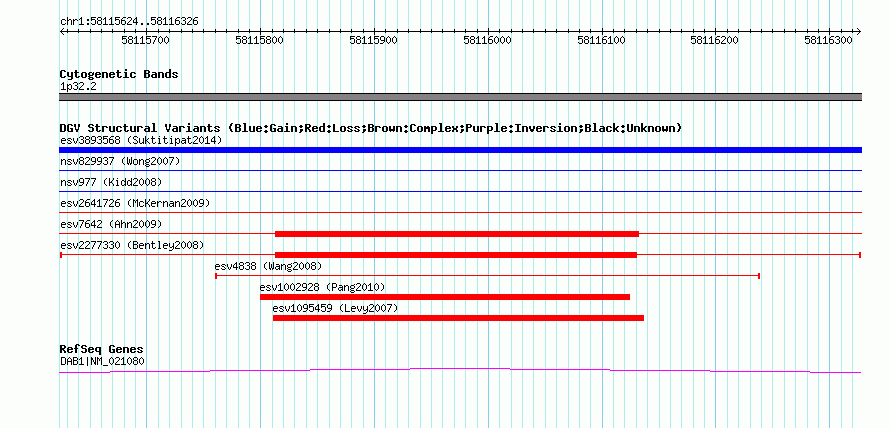Click ruler coordinate 58115900
This screenshot has width=890, height=428.
373,40
